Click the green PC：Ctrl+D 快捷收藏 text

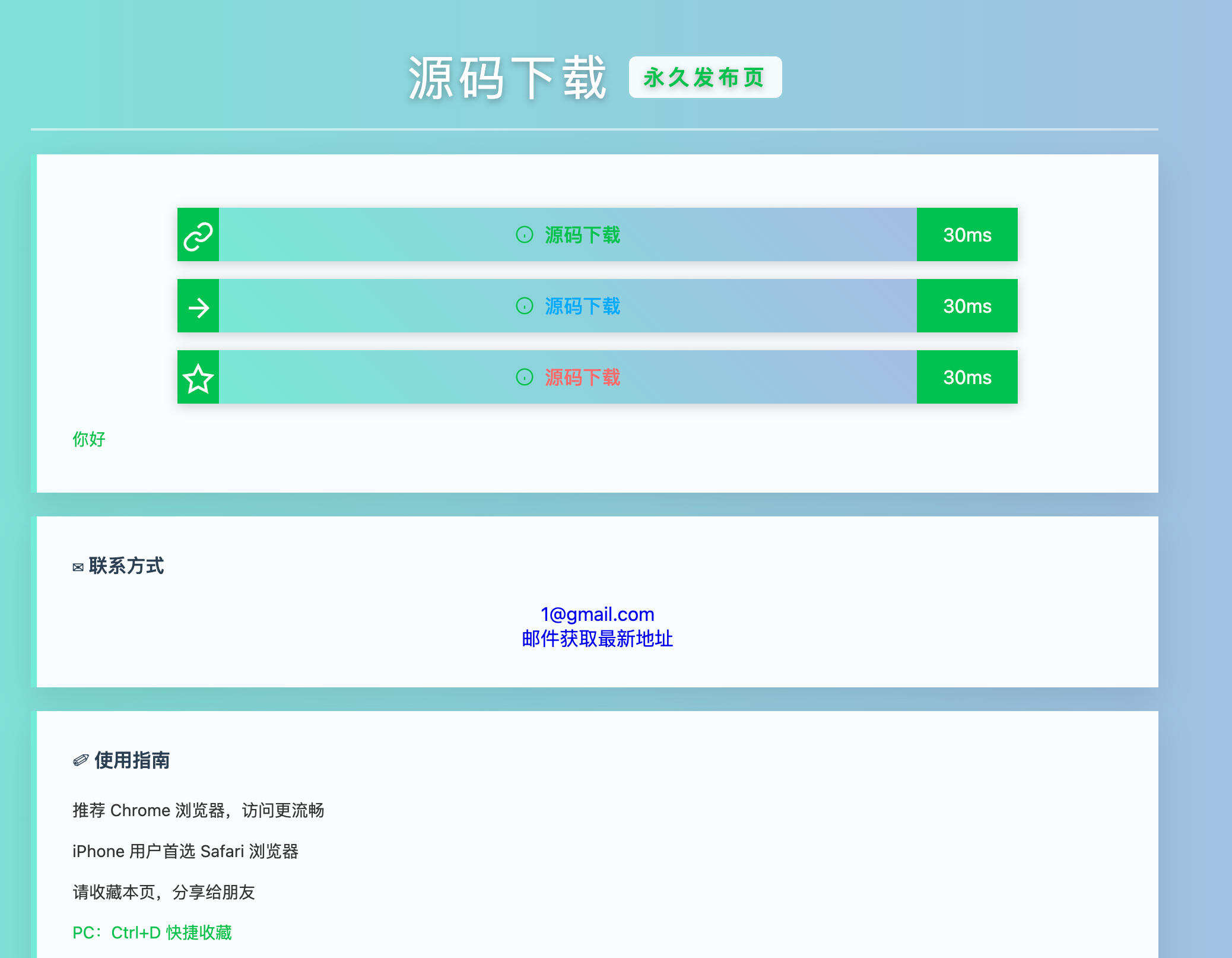click(x=152, y=933)
